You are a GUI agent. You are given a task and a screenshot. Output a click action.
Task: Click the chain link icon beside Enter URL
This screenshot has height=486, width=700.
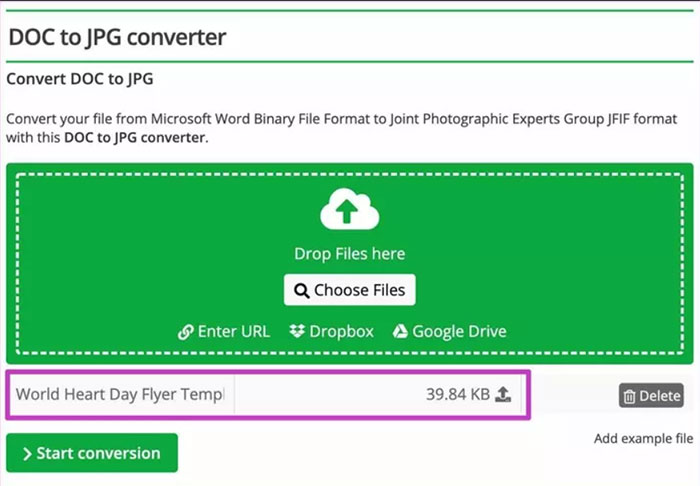(x=185, y=332)
